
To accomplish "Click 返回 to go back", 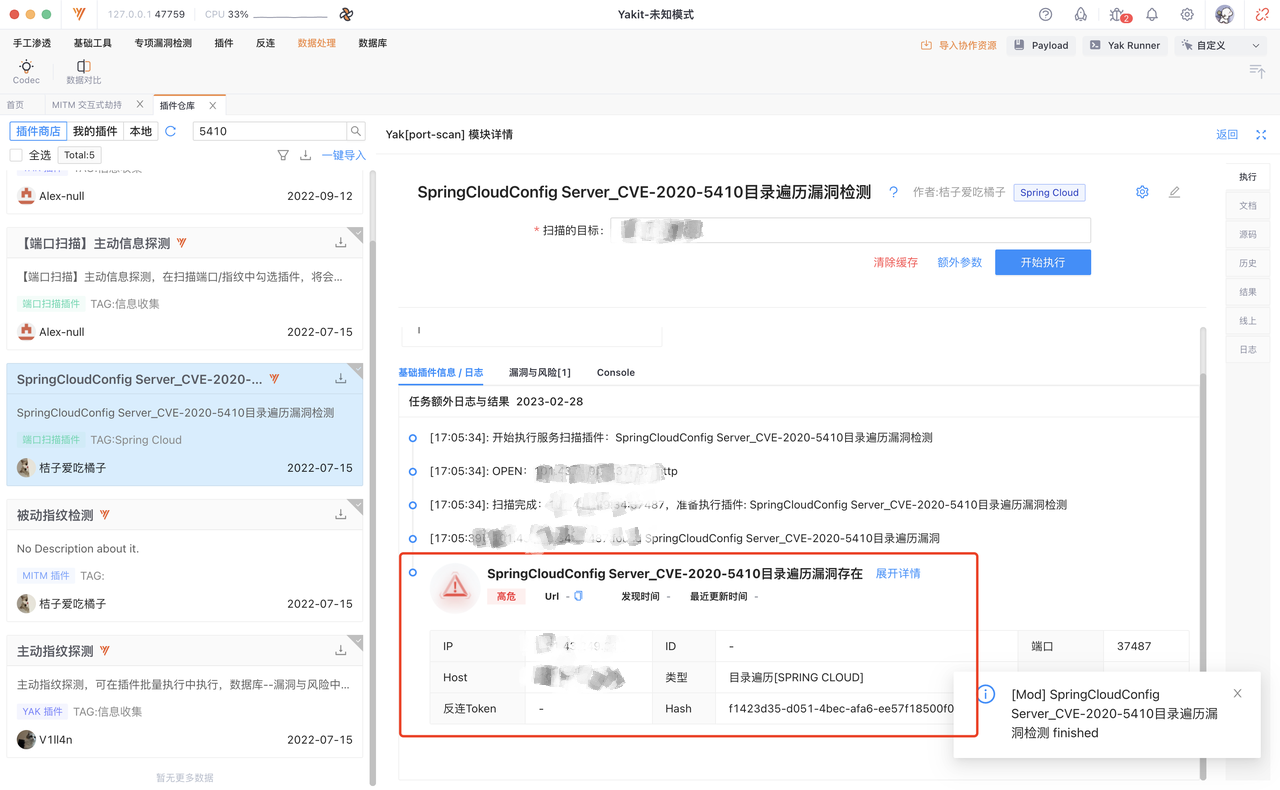I will pyautogui.click(x=1227, y=134).
